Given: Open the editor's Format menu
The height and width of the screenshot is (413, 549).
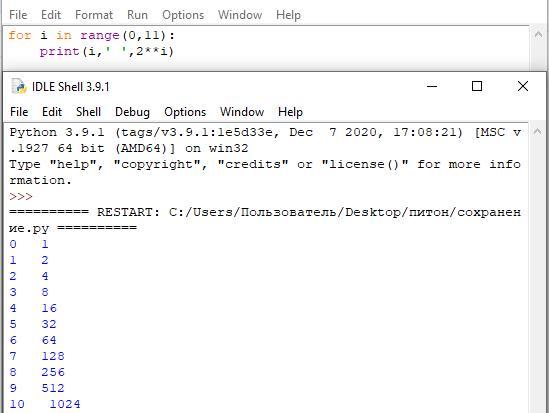Looking at the screenshot, I should tap(94, 15).
